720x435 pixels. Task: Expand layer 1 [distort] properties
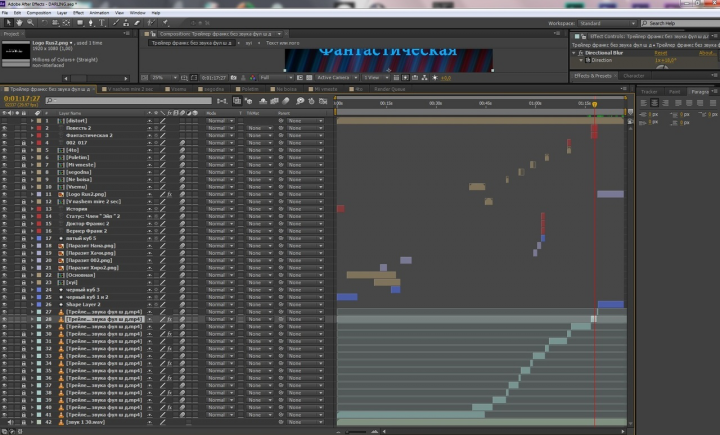[32, 121]
